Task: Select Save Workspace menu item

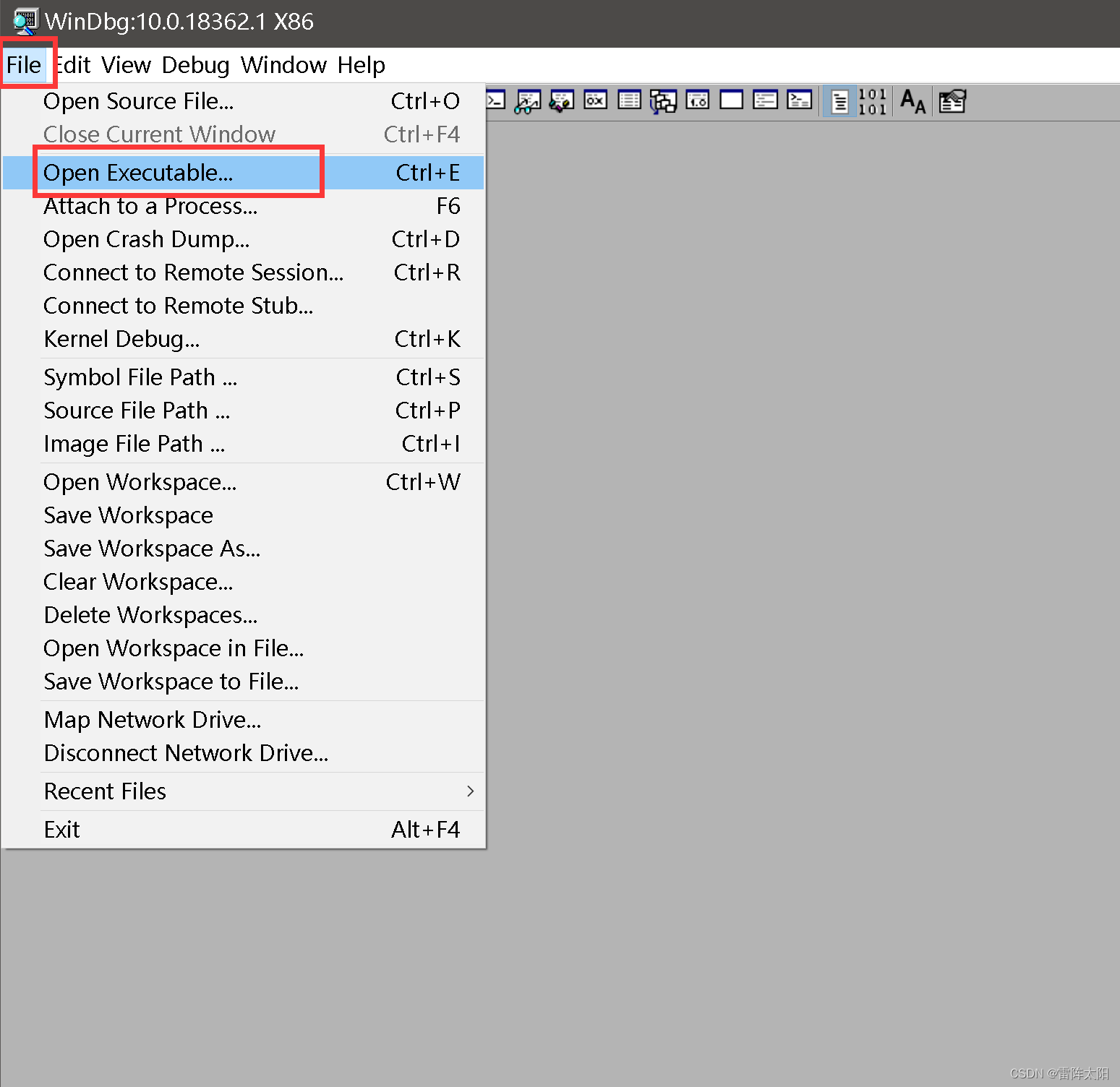Action: [243, 515]
